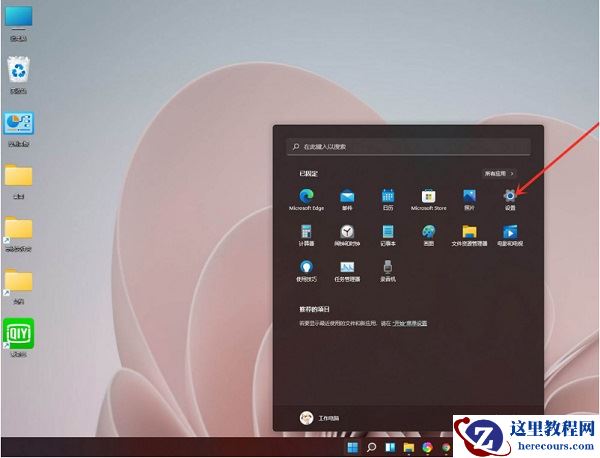Launch Task Manager from pinned apps
Screen dimensions: 600x458
click(x=347, y=271)
